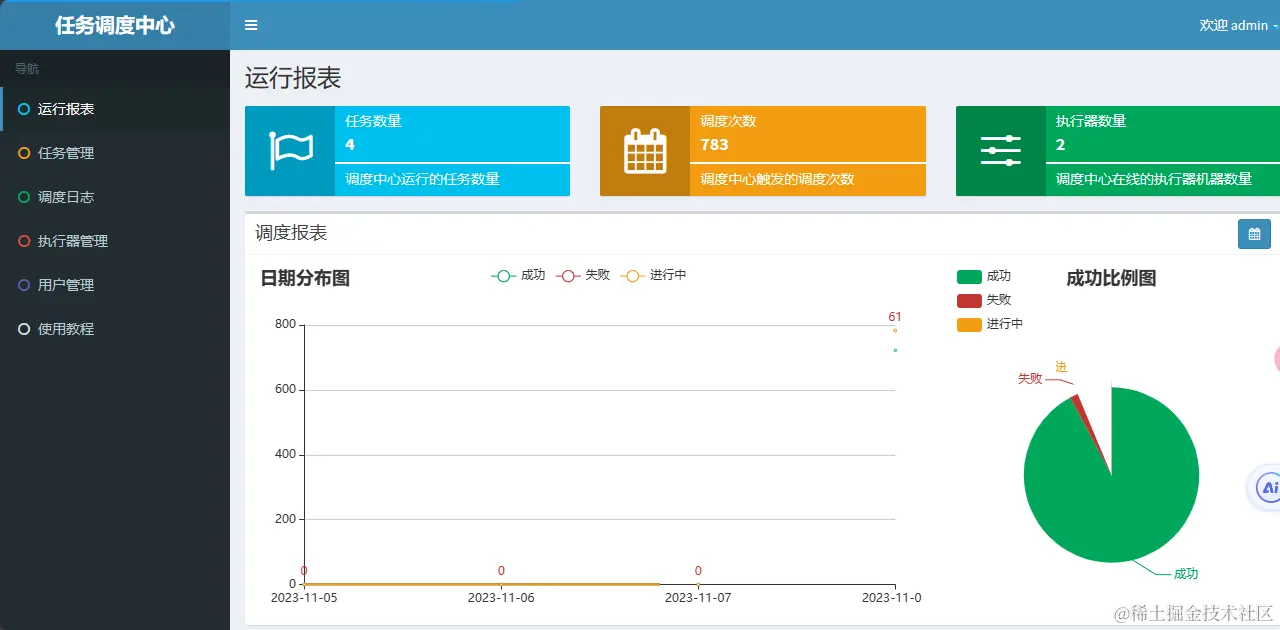Viewport: 1280px width, 630px height.
Task: Open 执行器管理 in the sidebar
Action: (115, 241)
